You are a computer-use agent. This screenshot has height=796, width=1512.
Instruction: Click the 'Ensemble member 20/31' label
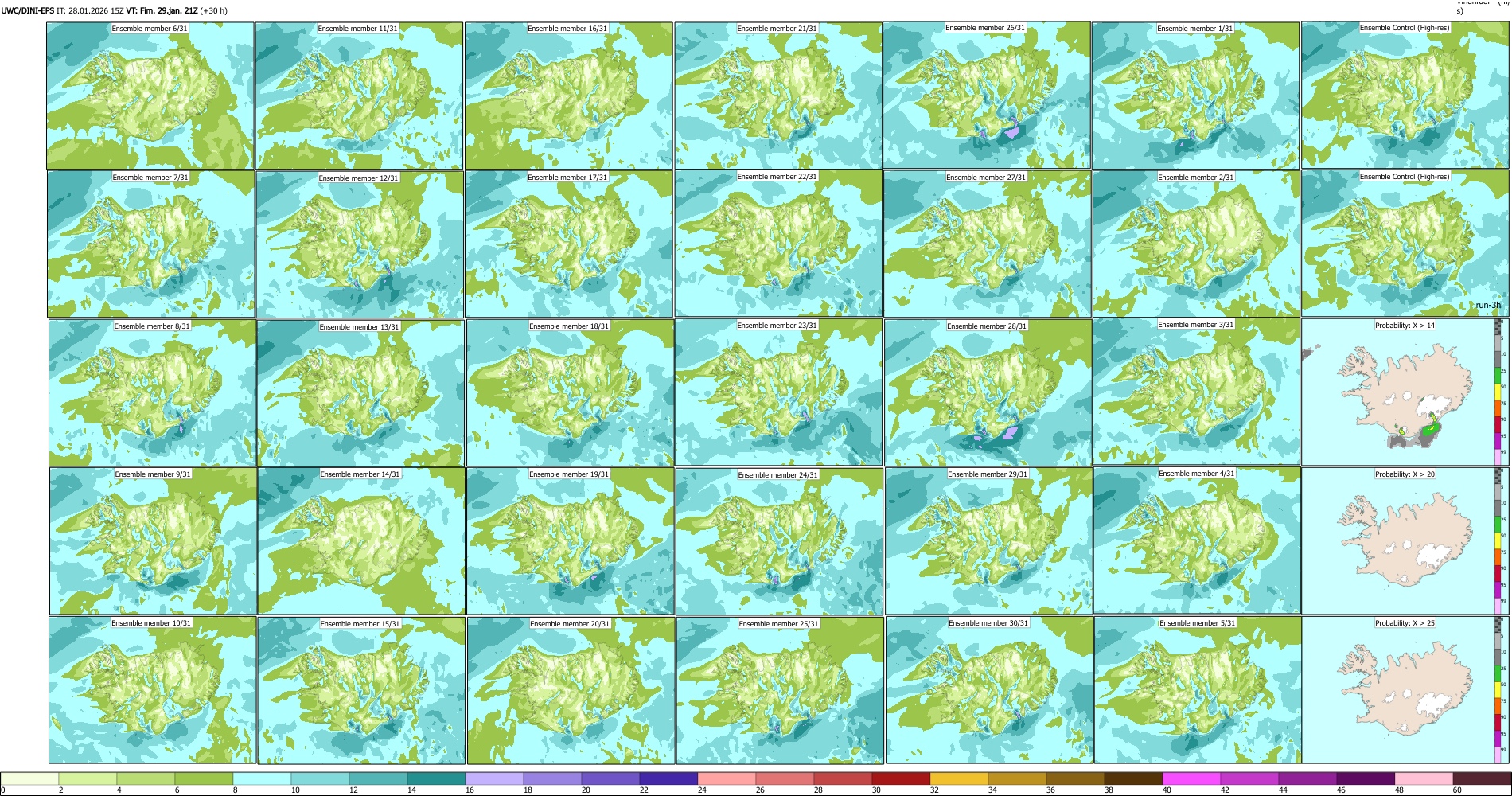pos(570,624)
